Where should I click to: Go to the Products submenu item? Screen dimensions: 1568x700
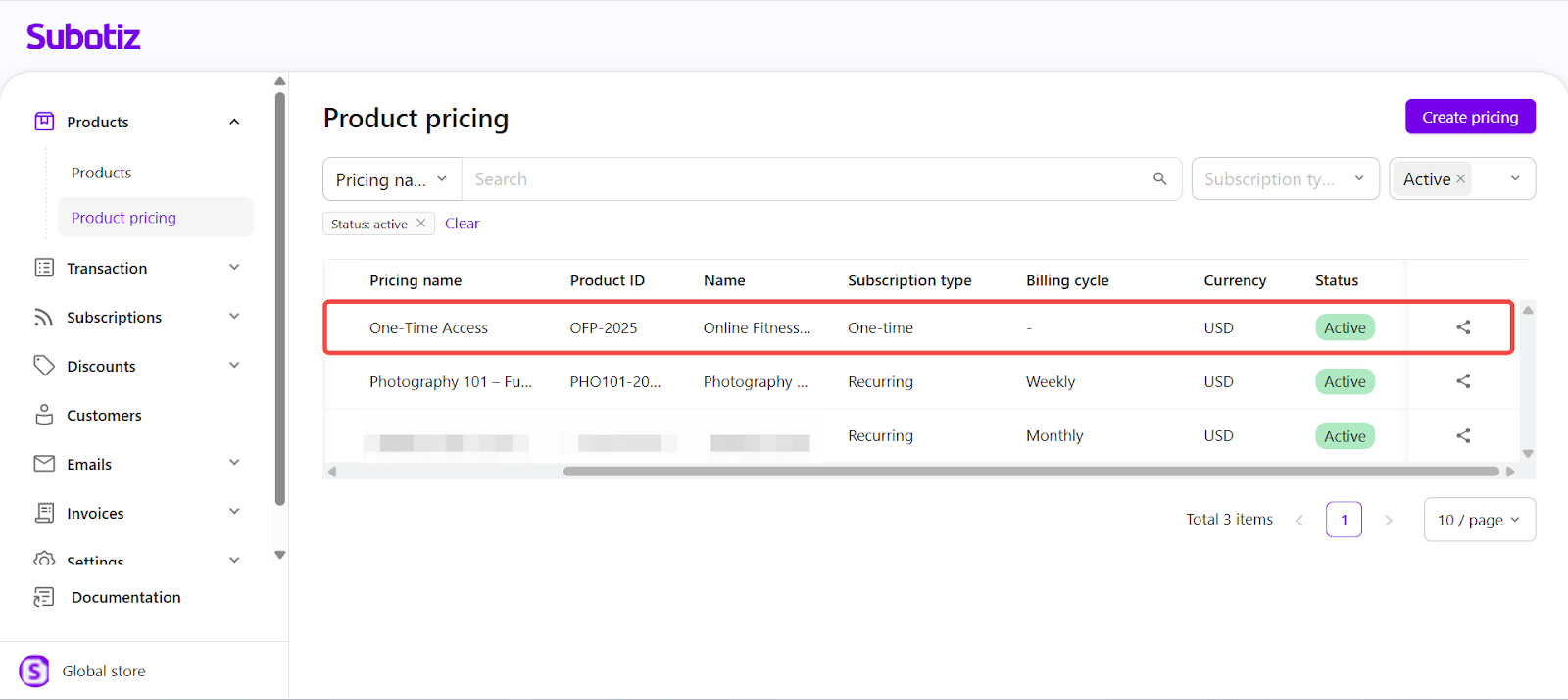tap(101, 173)
